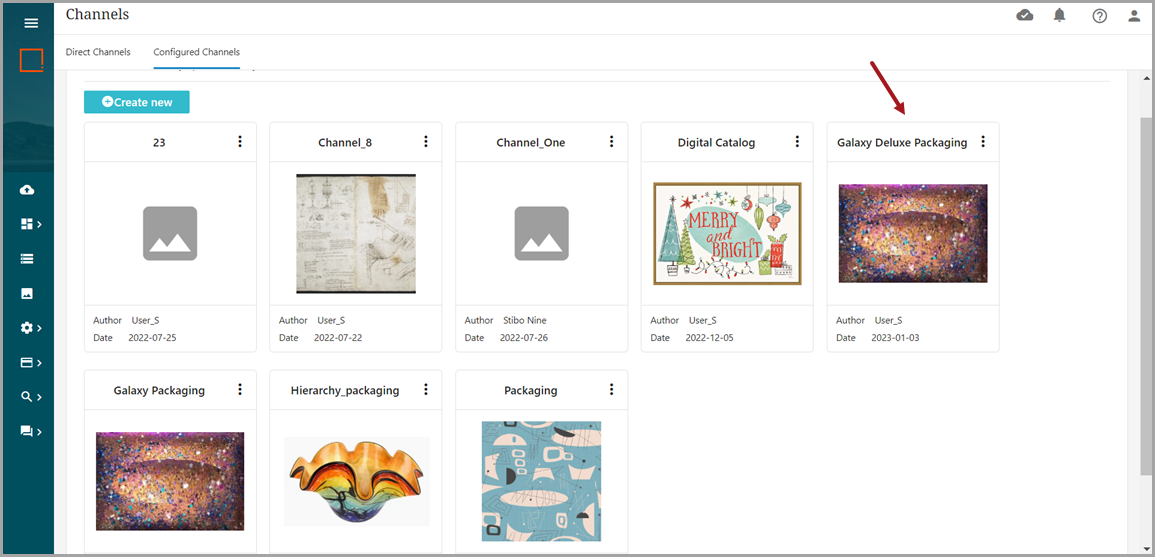Screen dimensions: 1155x557
Task: Open the image assets sidebar icon
Action: point(27,293)
